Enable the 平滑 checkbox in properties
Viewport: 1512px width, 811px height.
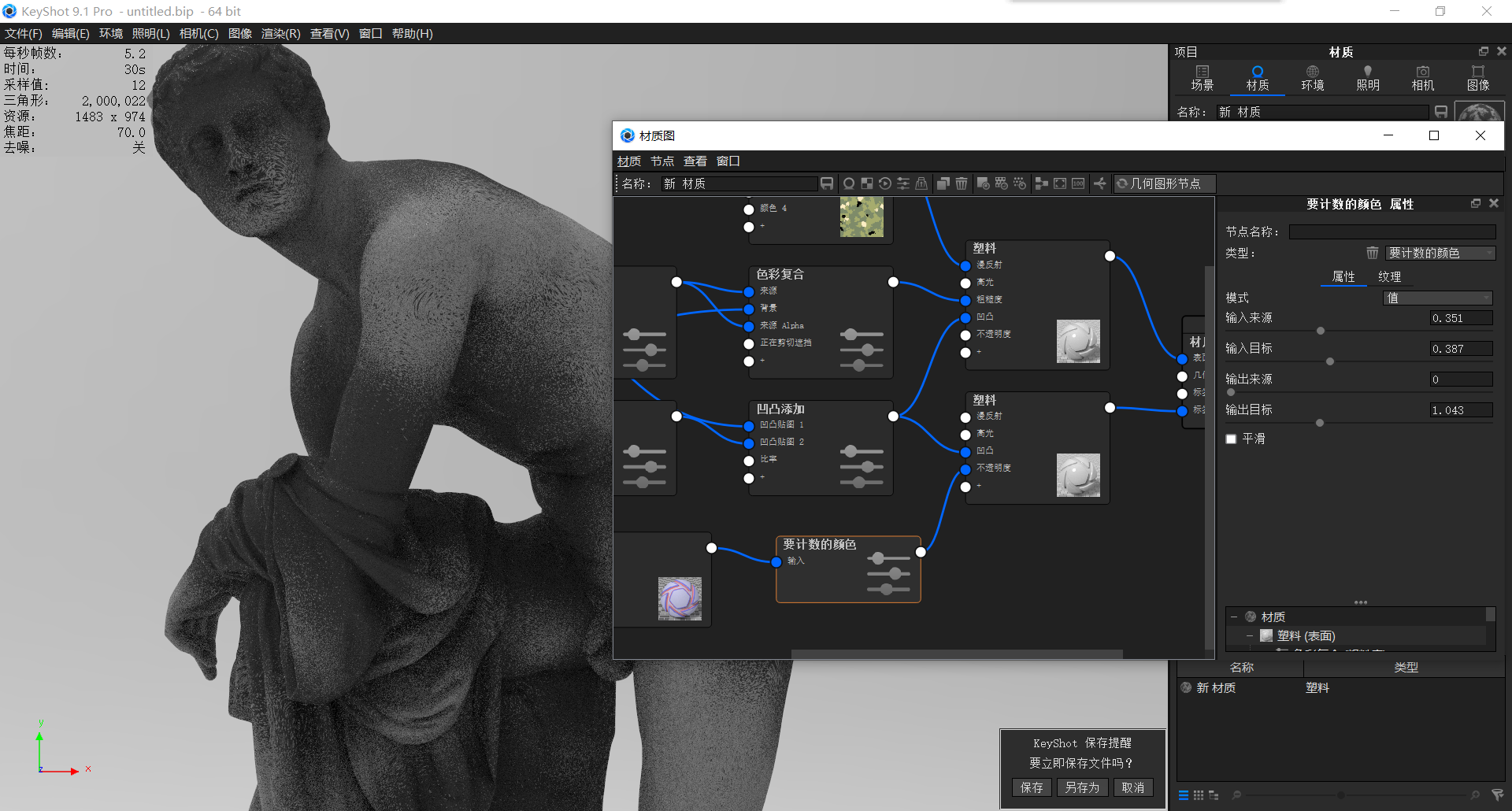[1231, 439]
